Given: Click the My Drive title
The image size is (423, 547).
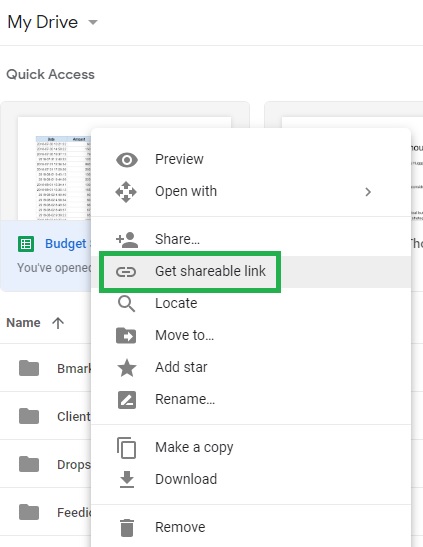Looking at the screenshot, I should [x=43, y=23].
